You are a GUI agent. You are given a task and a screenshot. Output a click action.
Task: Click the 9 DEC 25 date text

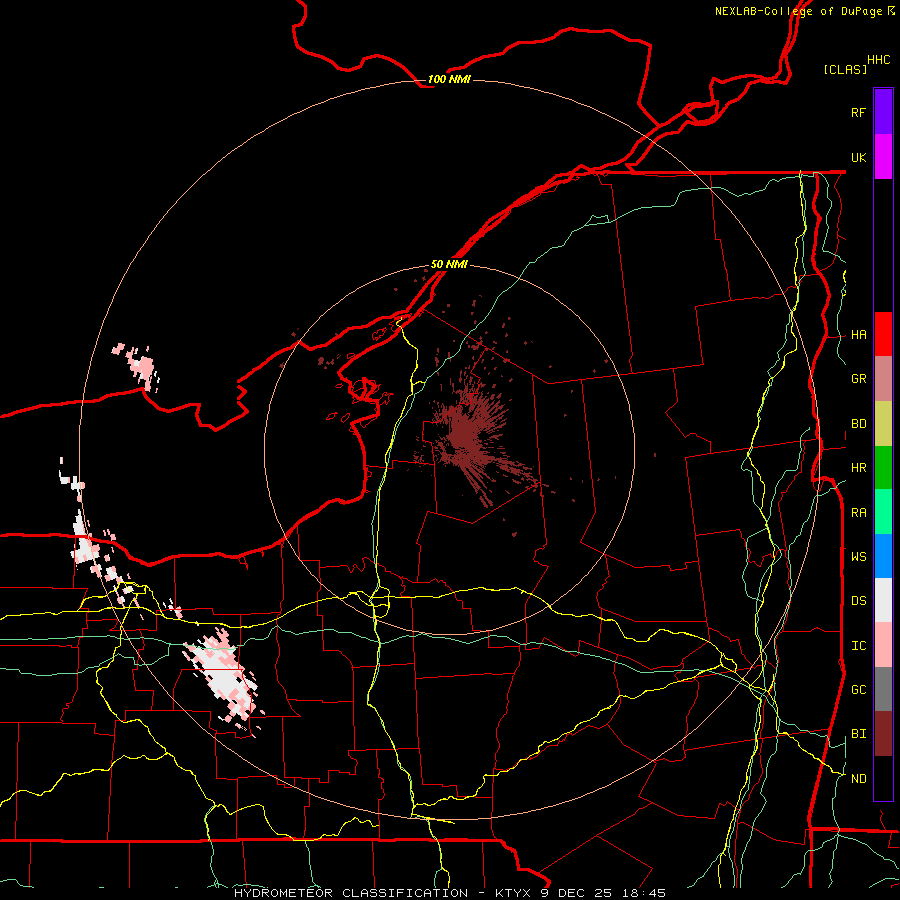[576, 893]
